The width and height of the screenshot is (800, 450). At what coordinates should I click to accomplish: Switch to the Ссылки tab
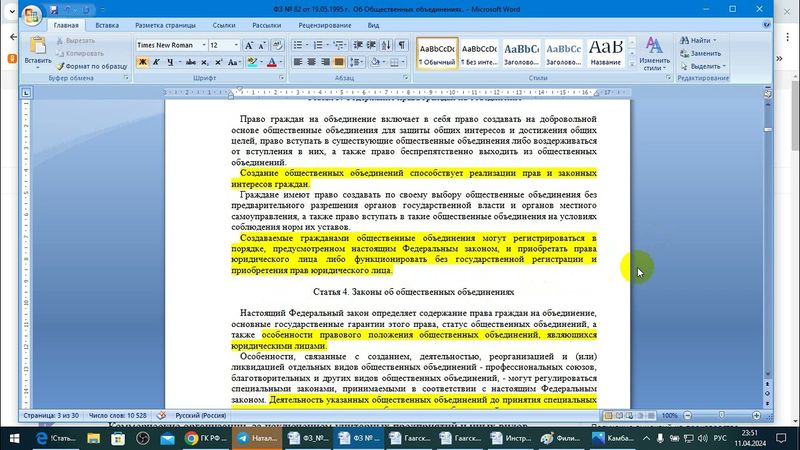pos(224,25)
